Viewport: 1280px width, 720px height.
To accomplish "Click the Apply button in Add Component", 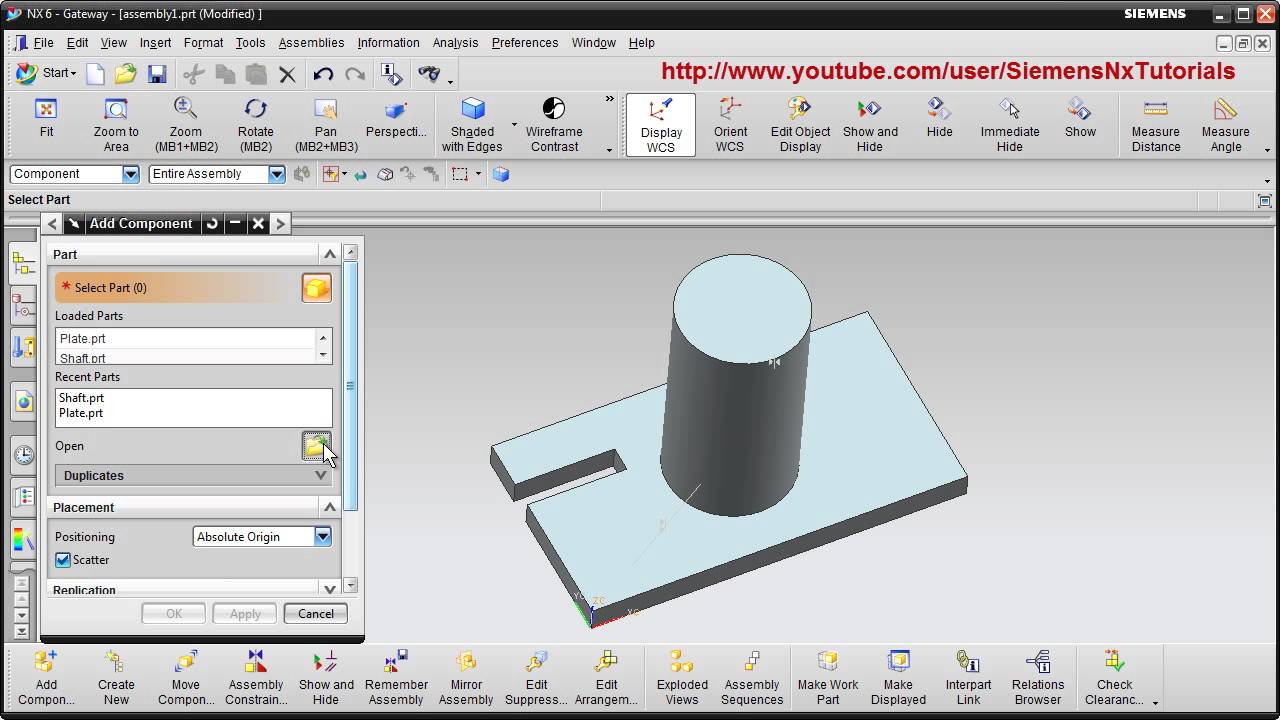I will 245,614.
